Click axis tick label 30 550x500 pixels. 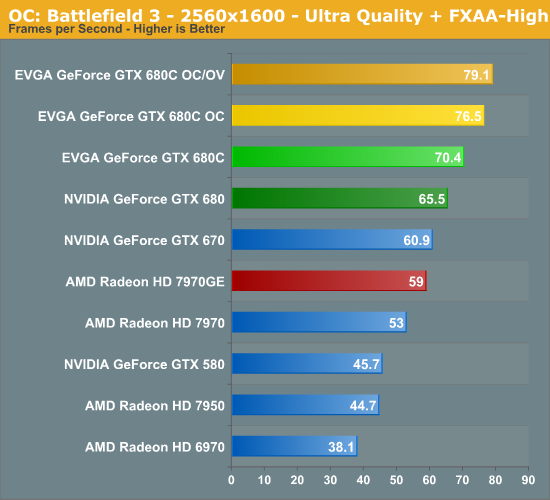(x=330, y=480)
